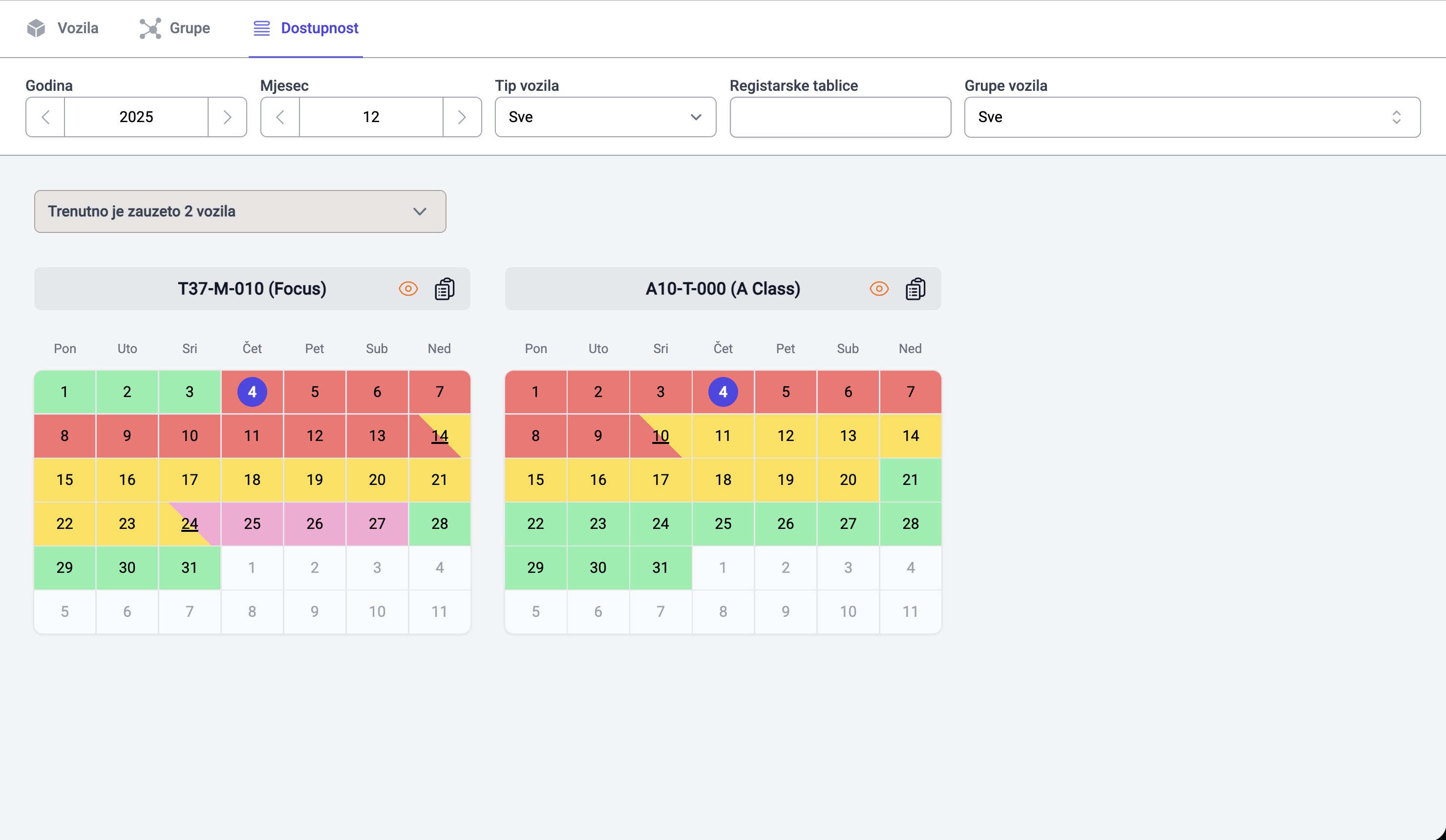
Task: Toggle eye icon for T37-M-010 (Focus)
Action: pyautogui.click(x=408, y=289)
